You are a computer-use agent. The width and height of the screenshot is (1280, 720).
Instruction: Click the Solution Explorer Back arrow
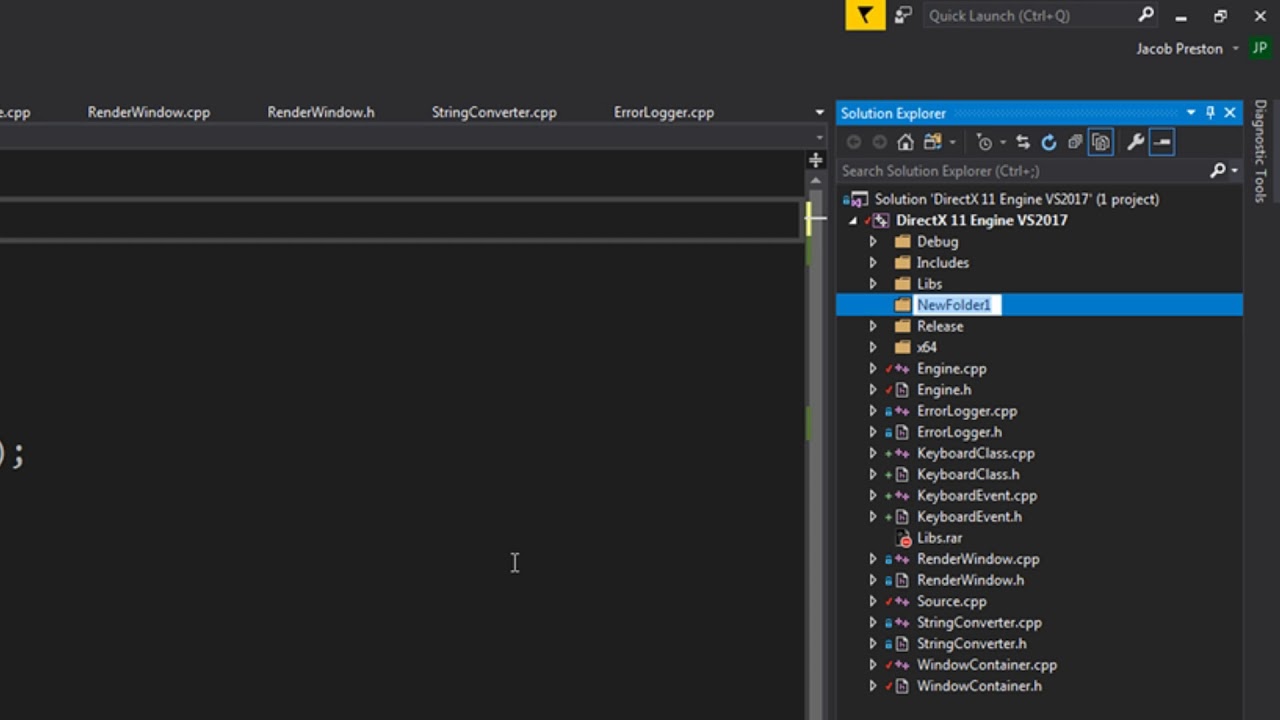(854, 142)
